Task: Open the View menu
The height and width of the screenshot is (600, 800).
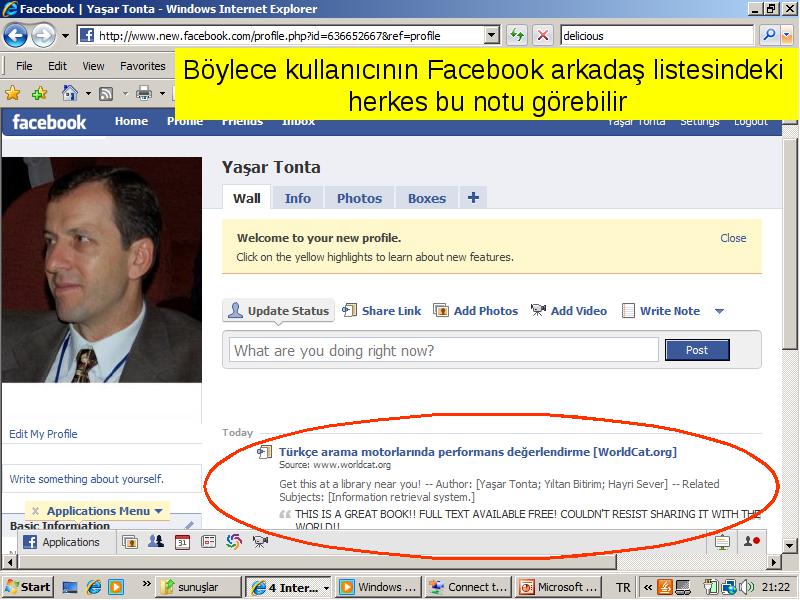Action: click(93, 66)
